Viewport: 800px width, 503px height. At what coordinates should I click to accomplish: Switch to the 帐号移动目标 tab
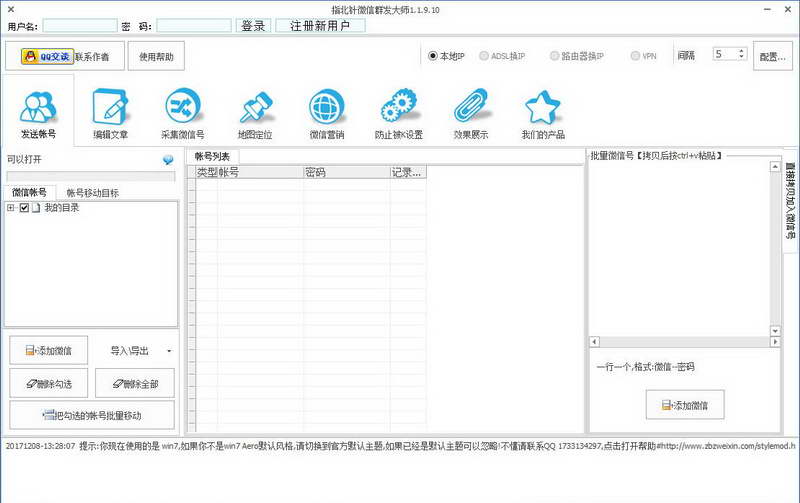92,193
